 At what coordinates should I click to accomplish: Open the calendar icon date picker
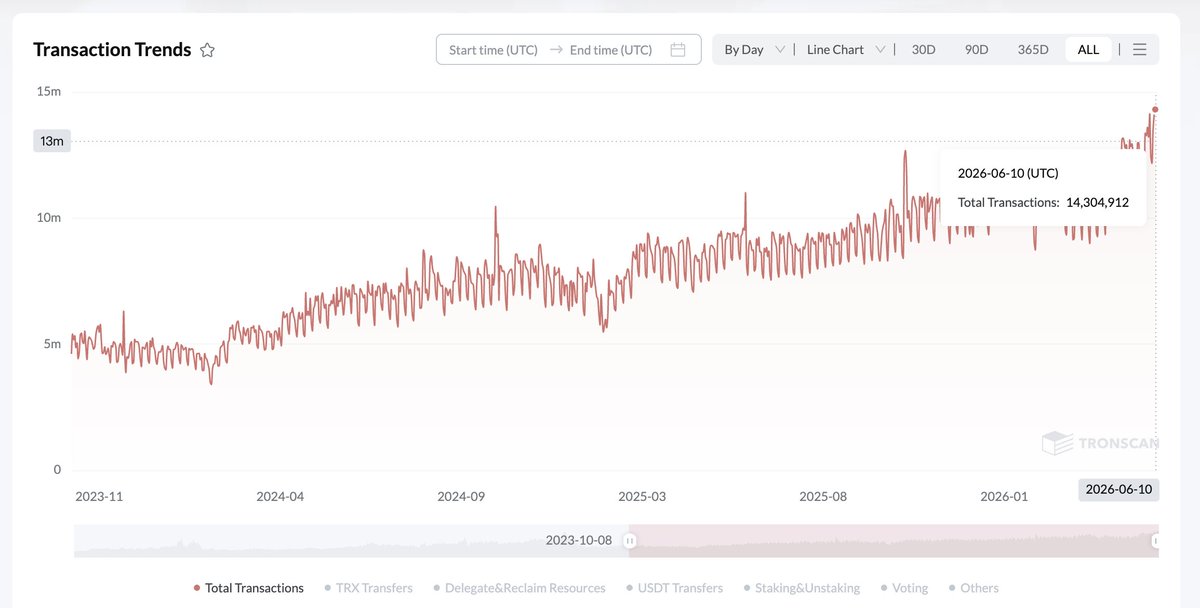tap(678, 50)
